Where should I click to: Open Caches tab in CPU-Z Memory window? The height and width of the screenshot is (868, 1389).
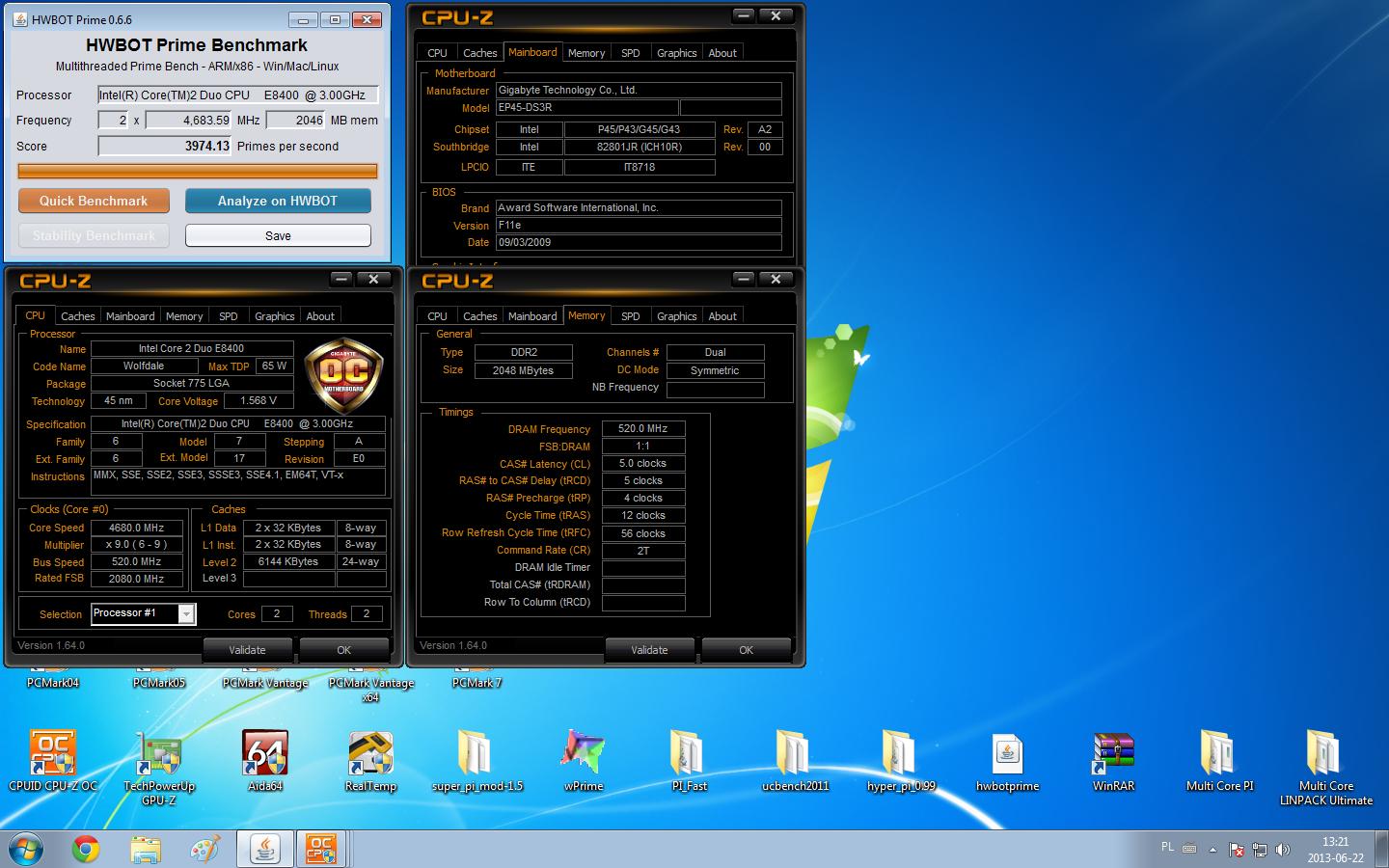pyautogui.click(x=479, y=316)
